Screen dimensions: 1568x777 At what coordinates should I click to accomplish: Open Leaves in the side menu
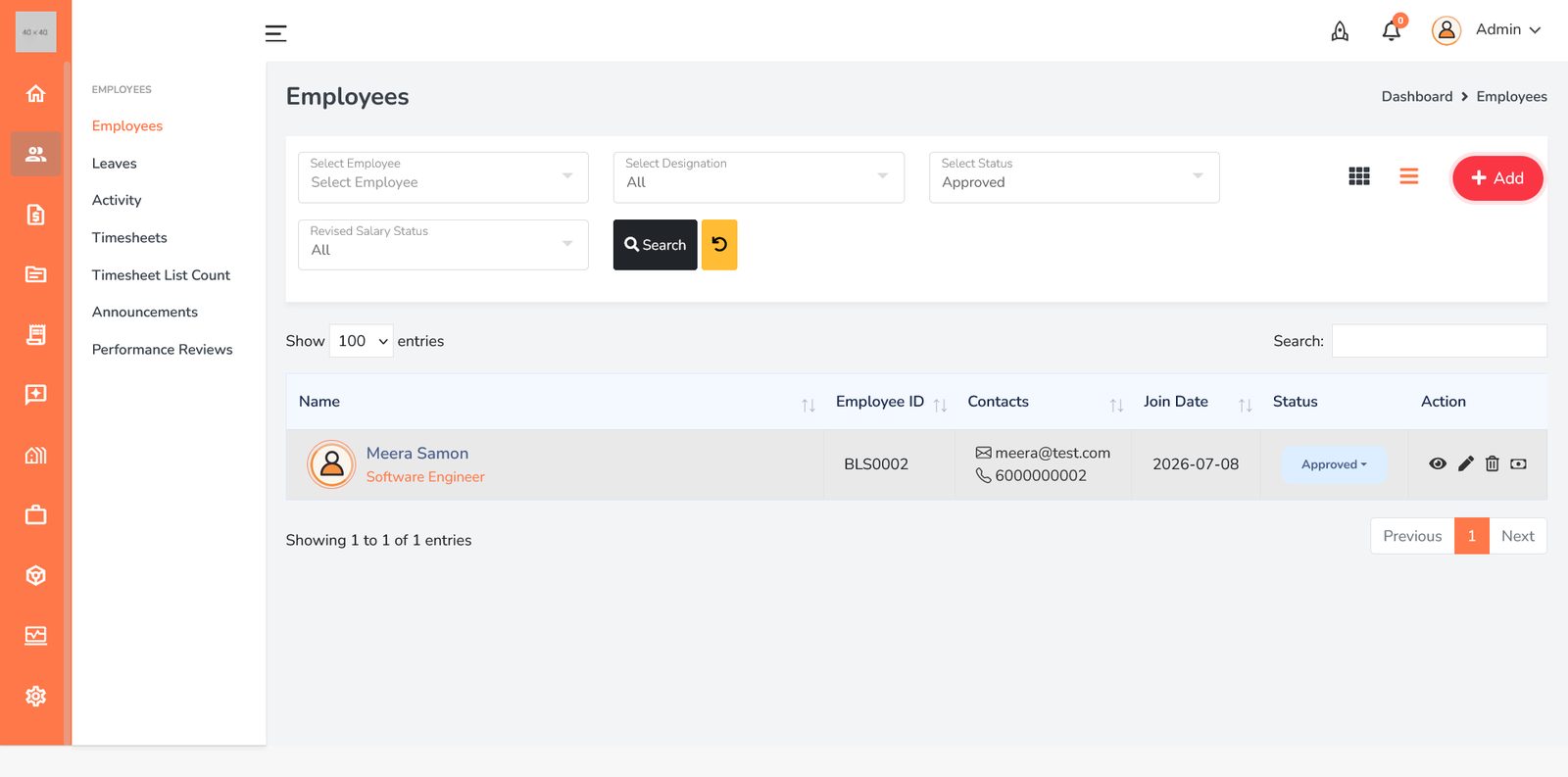pyautogui.click(x=115, y=164)
